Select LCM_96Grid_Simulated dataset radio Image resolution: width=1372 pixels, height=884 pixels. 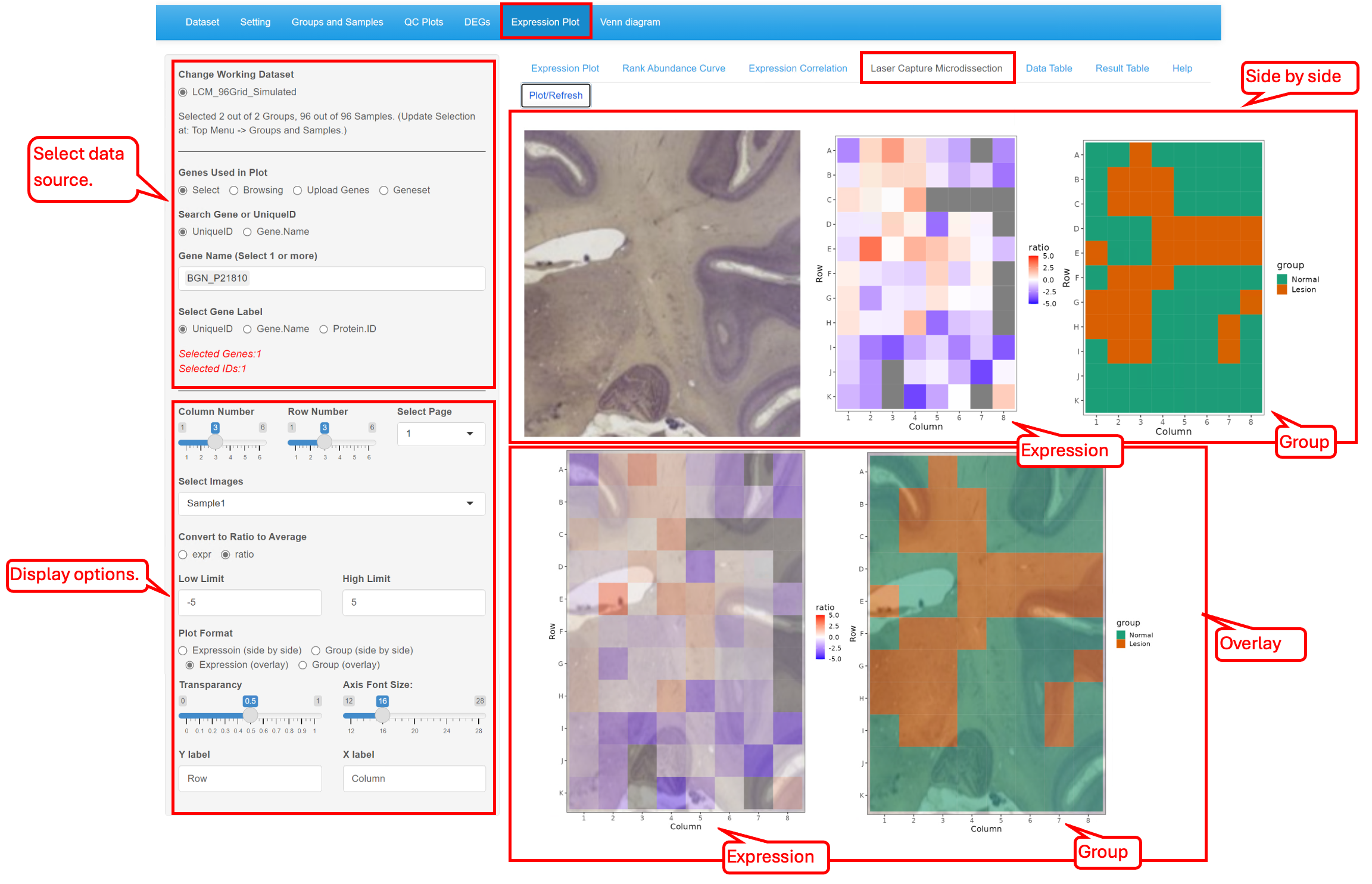pyautogui.click(x=183, y=92)
